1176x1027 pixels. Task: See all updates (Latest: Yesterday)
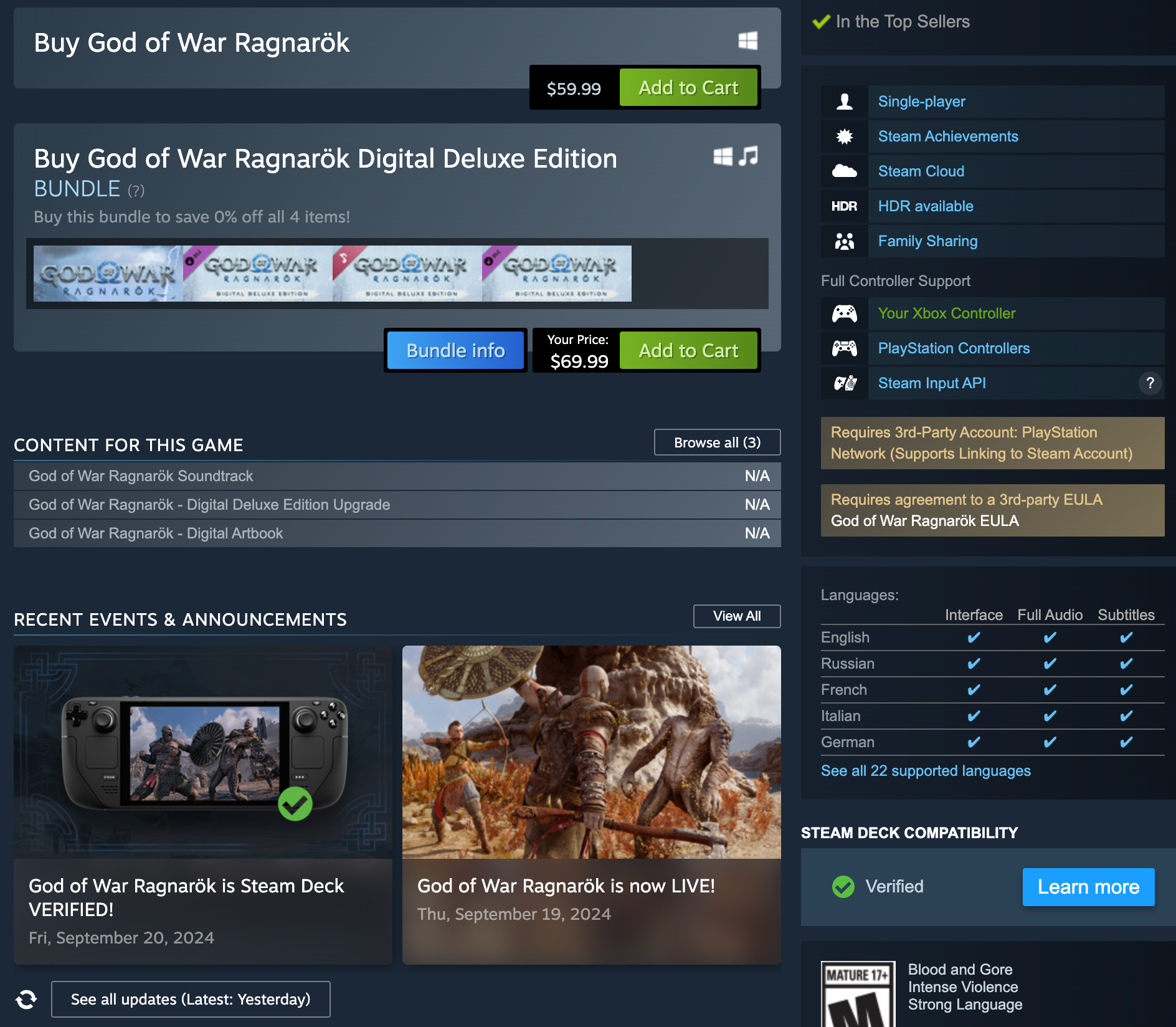coord(191,999)
